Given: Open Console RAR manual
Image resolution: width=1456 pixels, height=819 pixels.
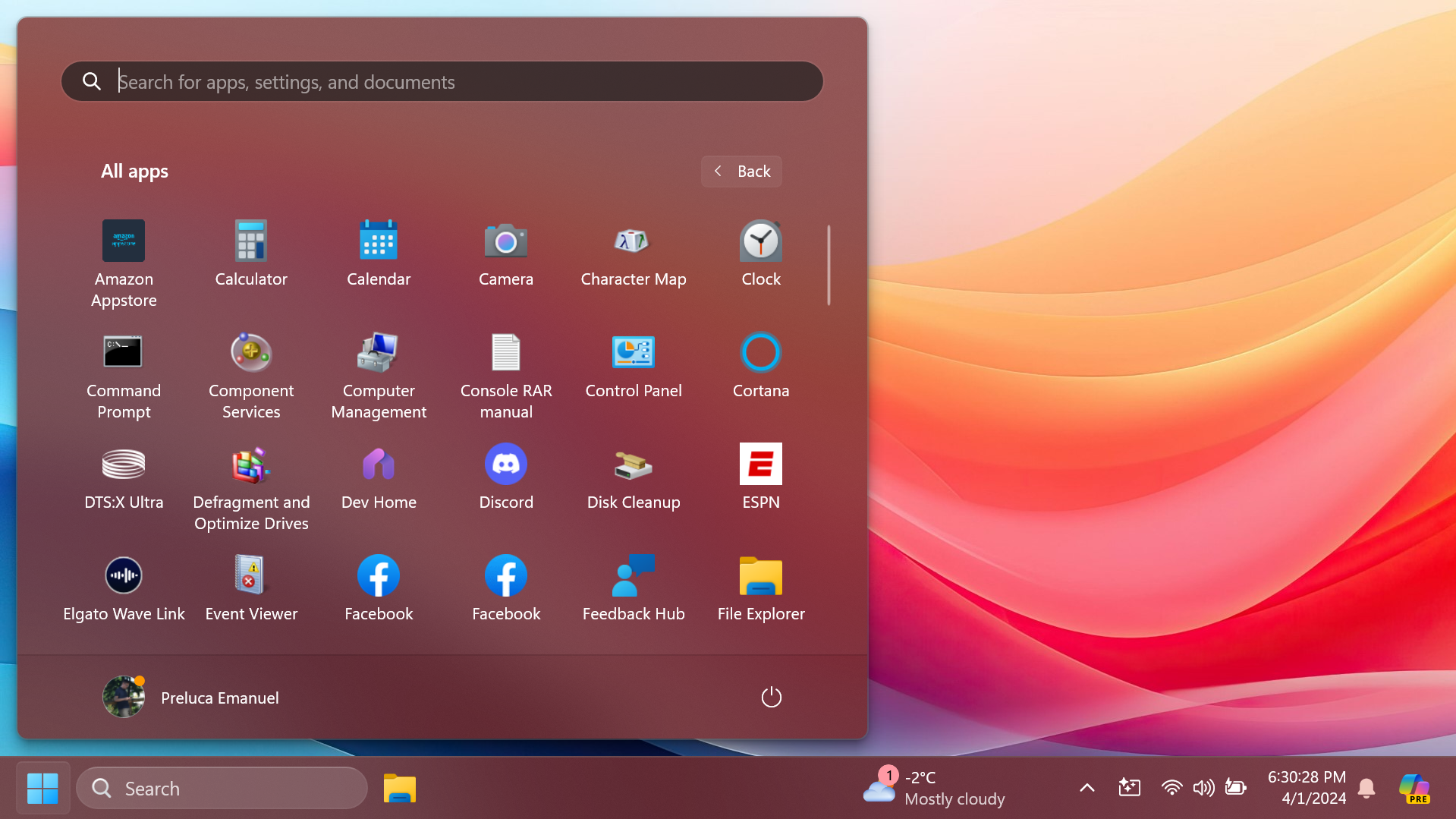Looking at the screenshot, I should coord(506,375).
